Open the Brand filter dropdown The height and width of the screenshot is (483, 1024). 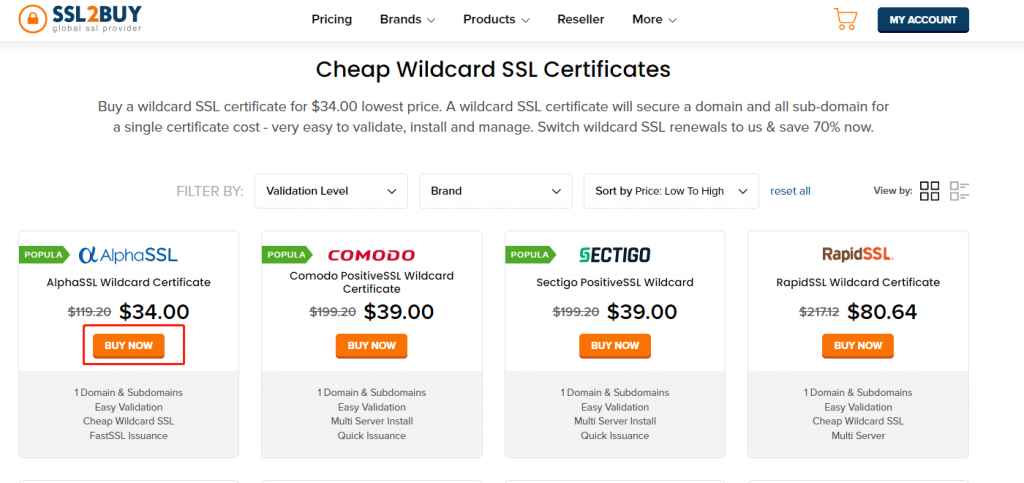[494, 191]
